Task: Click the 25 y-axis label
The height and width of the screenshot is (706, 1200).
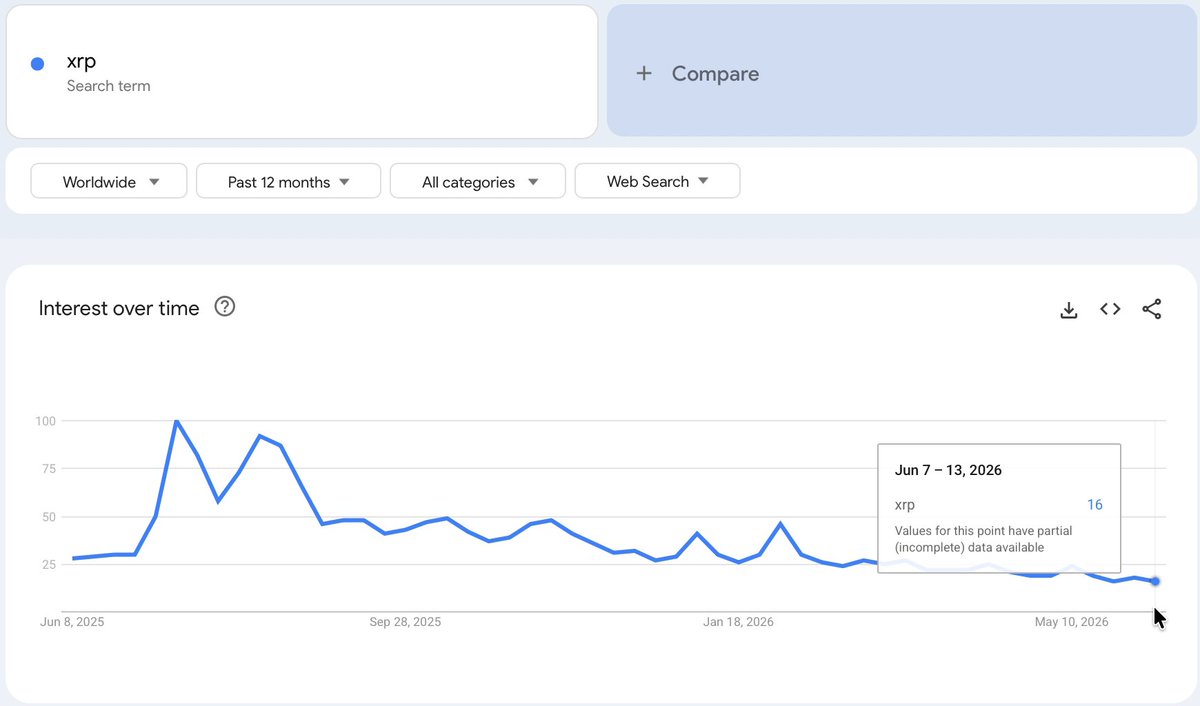Action: click(x=49, y=565)
